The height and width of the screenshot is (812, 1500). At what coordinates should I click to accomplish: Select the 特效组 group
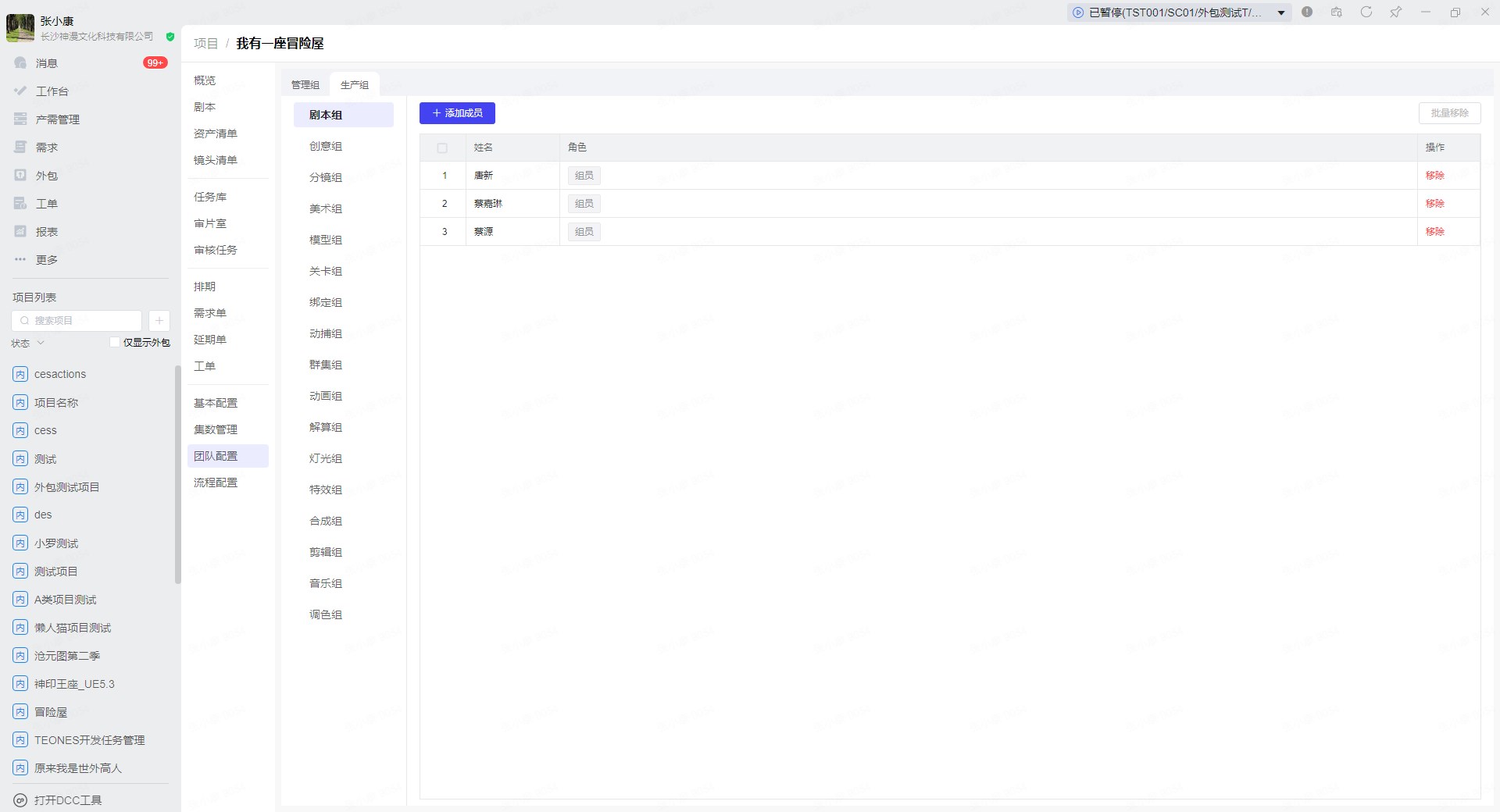pos(344,490)
